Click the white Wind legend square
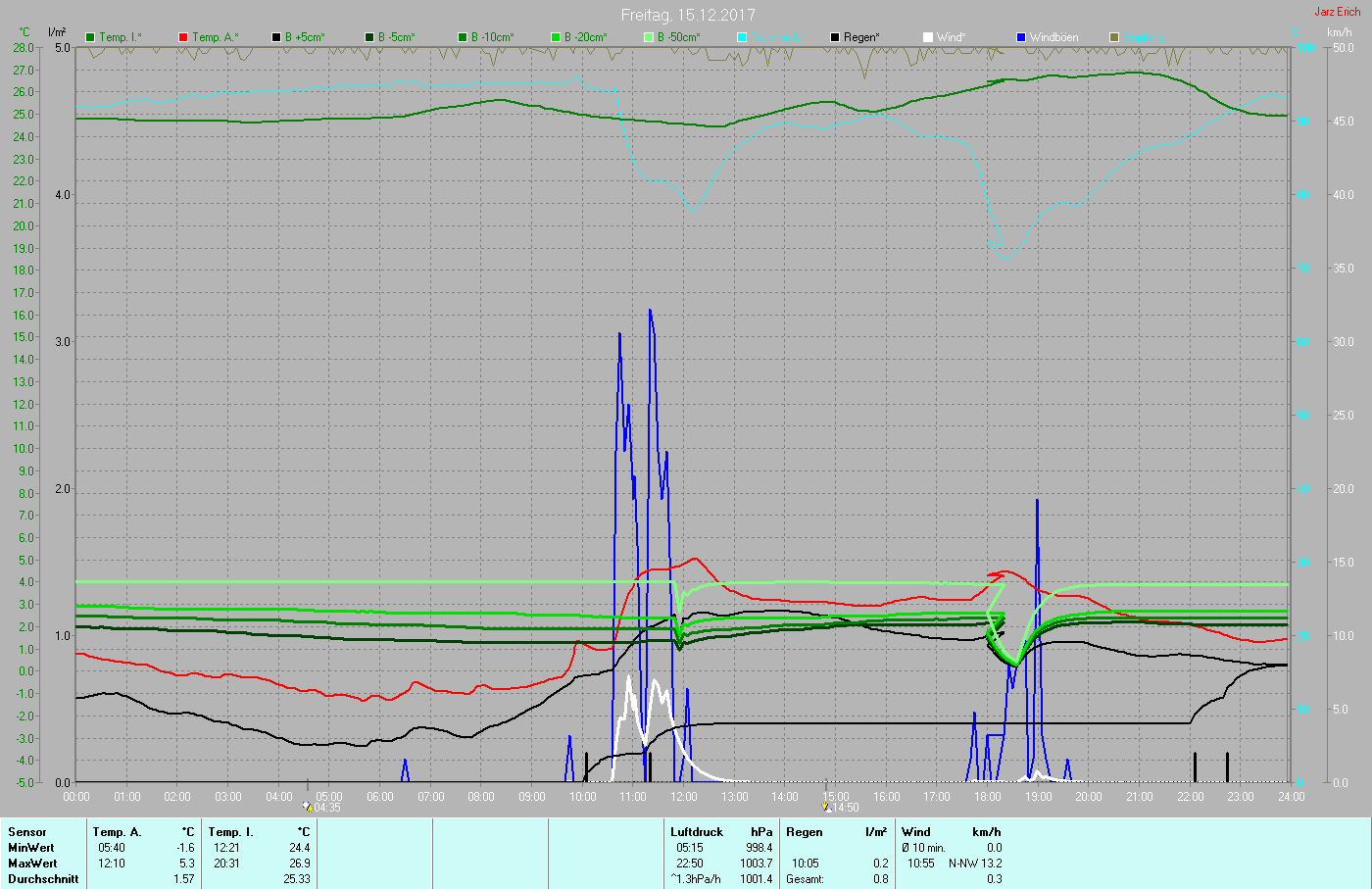 click(x=928, y=37)
